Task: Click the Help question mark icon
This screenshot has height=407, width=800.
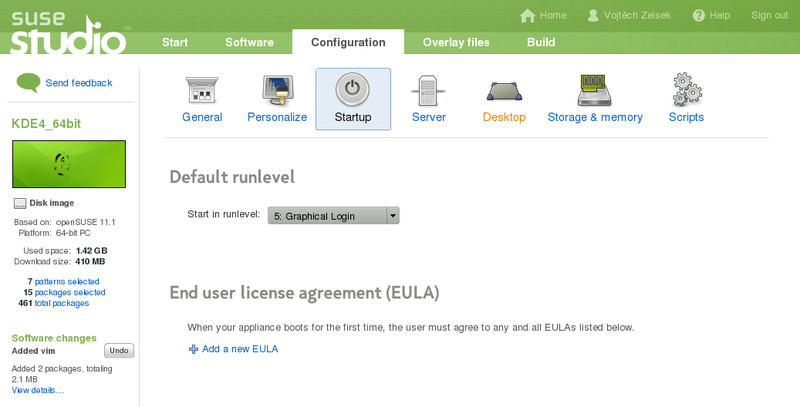Action: [698, 15]
